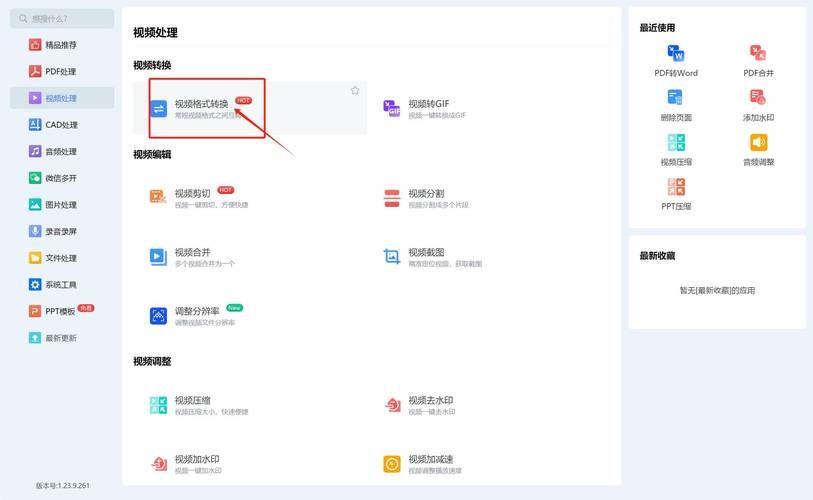
Task: Open recent 音频调整 icon
Action: (759, 142)
